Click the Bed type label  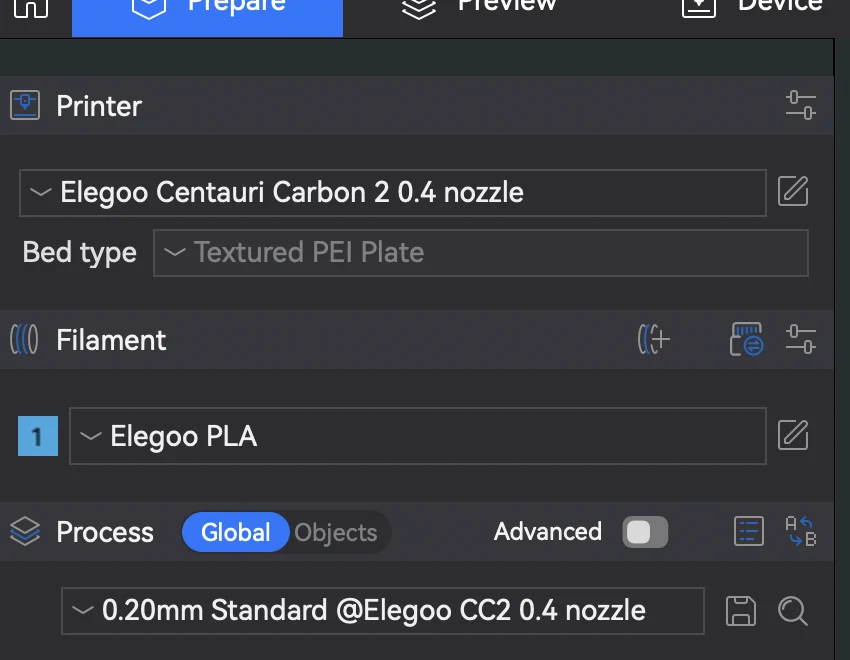(80, 253)
